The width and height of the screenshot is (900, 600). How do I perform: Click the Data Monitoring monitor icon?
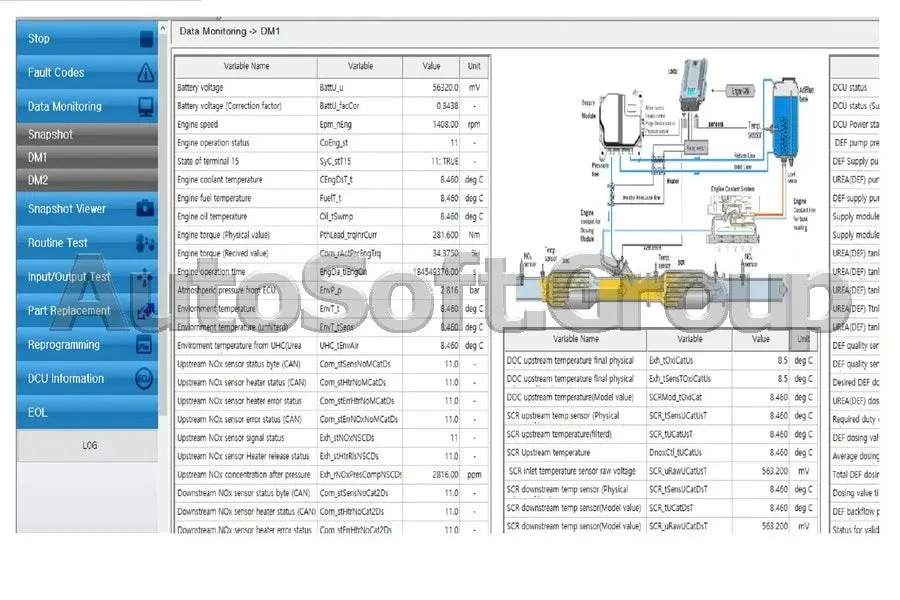tap(146, 106)
